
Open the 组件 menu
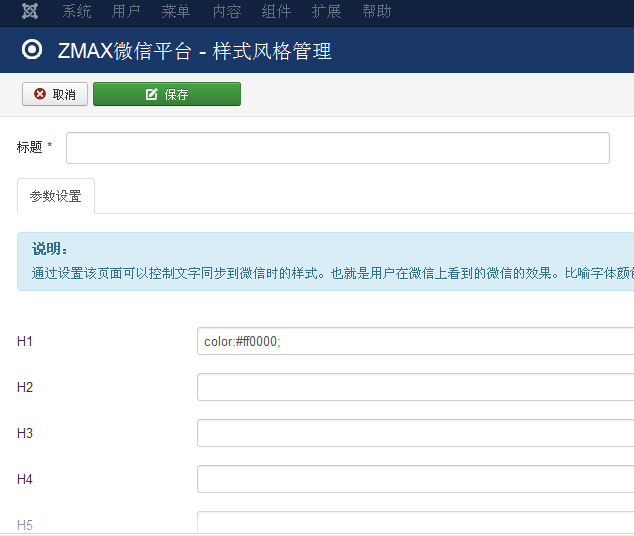coord(276,11)
